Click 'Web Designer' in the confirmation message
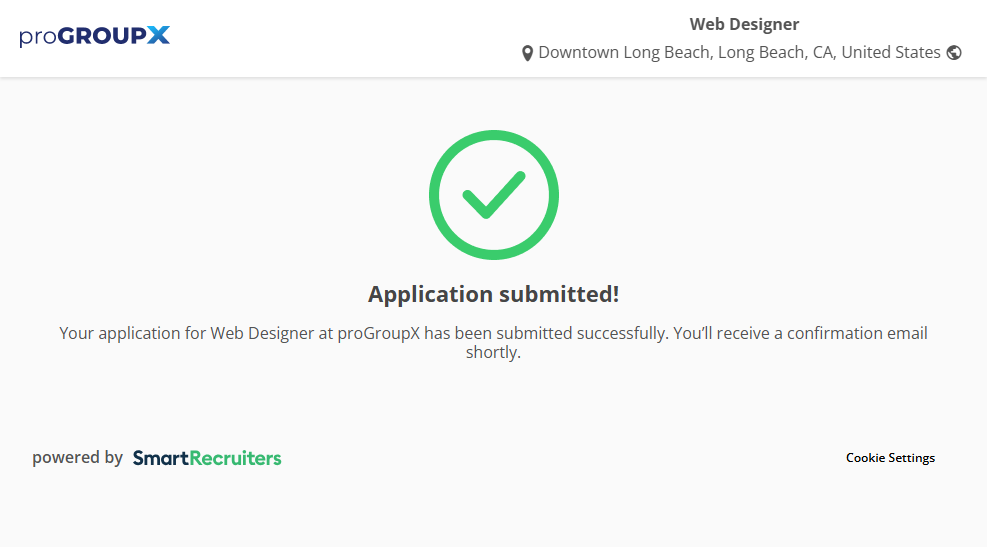 pyautogui.click(x=261, y=333)
